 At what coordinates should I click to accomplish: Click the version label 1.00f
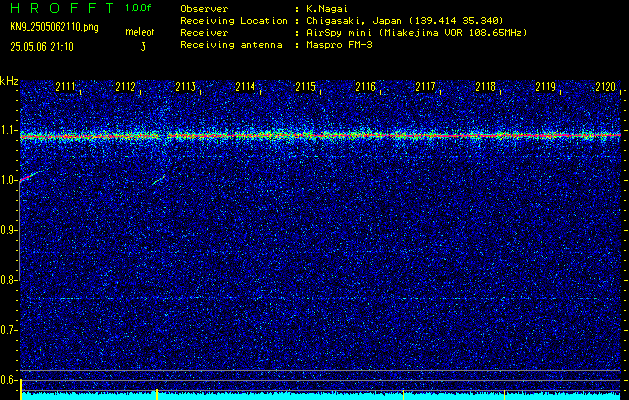(138, 8)
